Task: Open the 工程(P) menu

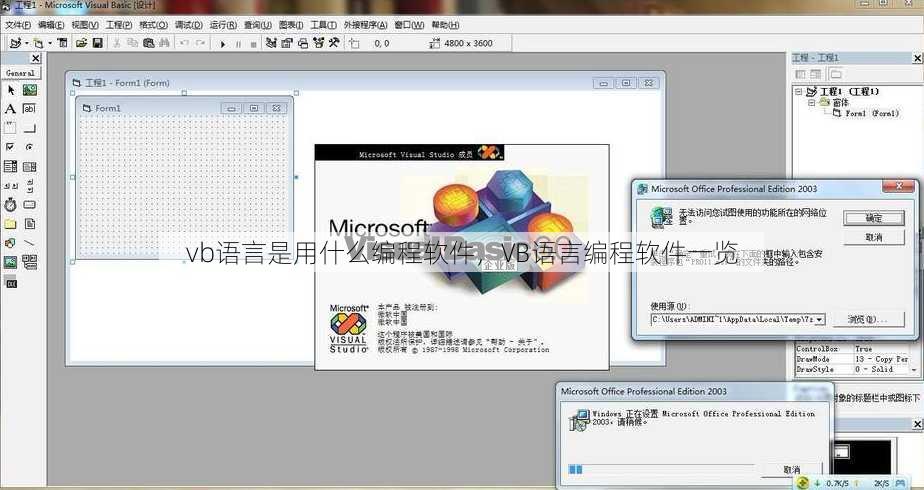Action: click(x=119, y=25)
